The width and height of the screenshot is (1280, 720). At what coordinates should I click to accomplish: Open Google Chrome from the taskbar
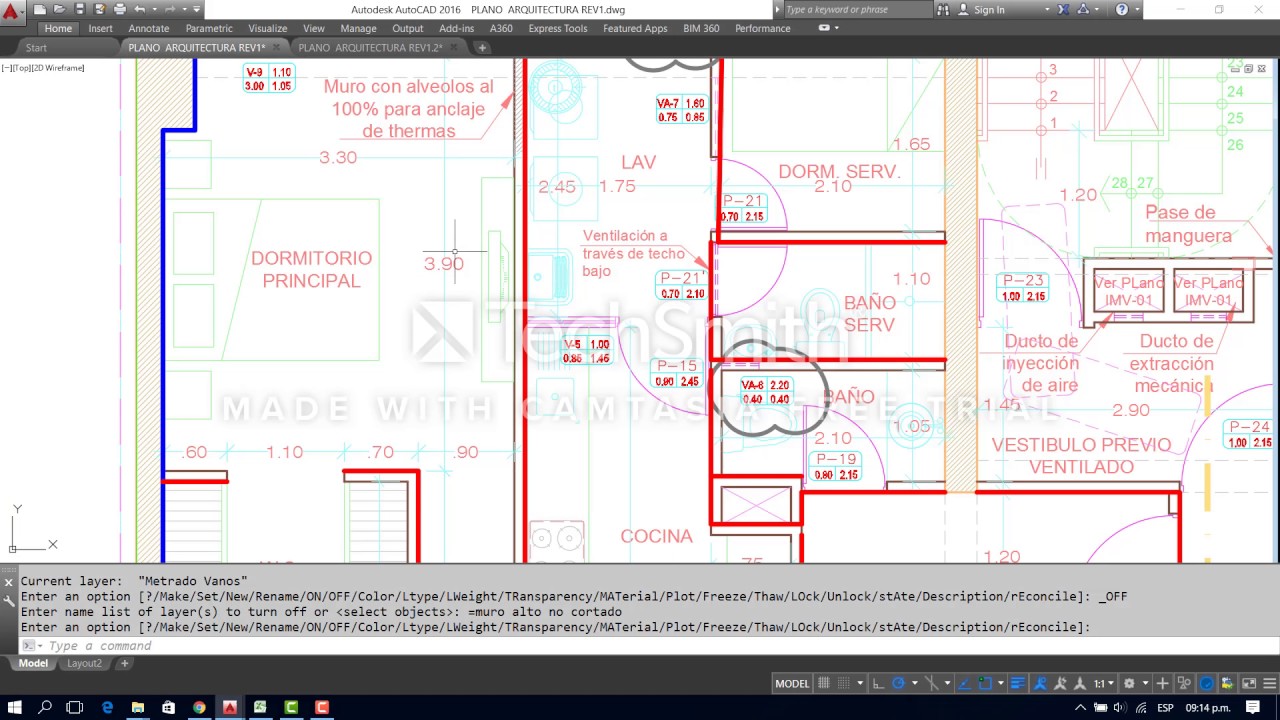click(199, 707)
